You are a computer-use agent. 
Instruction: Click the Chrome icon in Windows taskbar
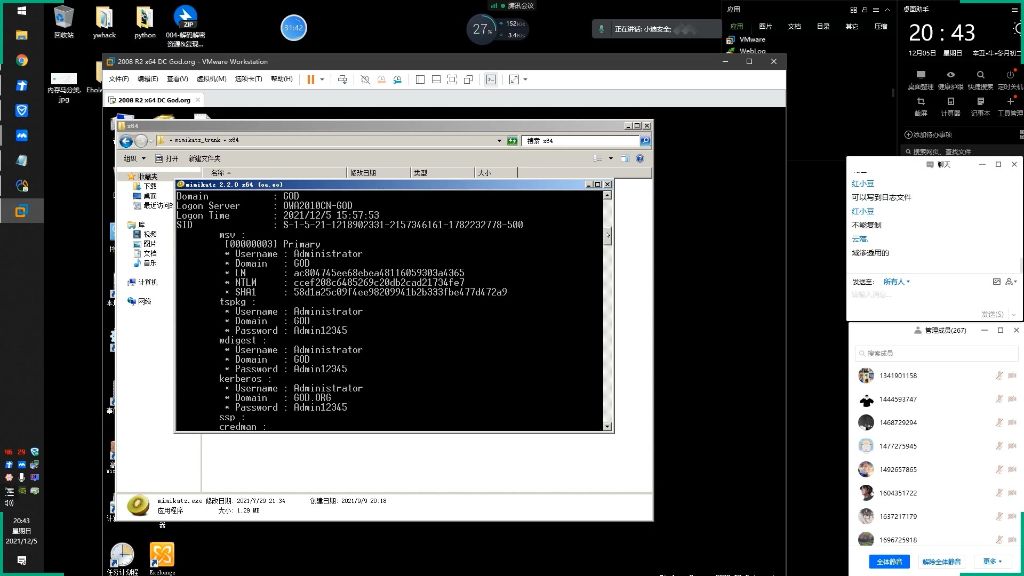pos(22,60)
